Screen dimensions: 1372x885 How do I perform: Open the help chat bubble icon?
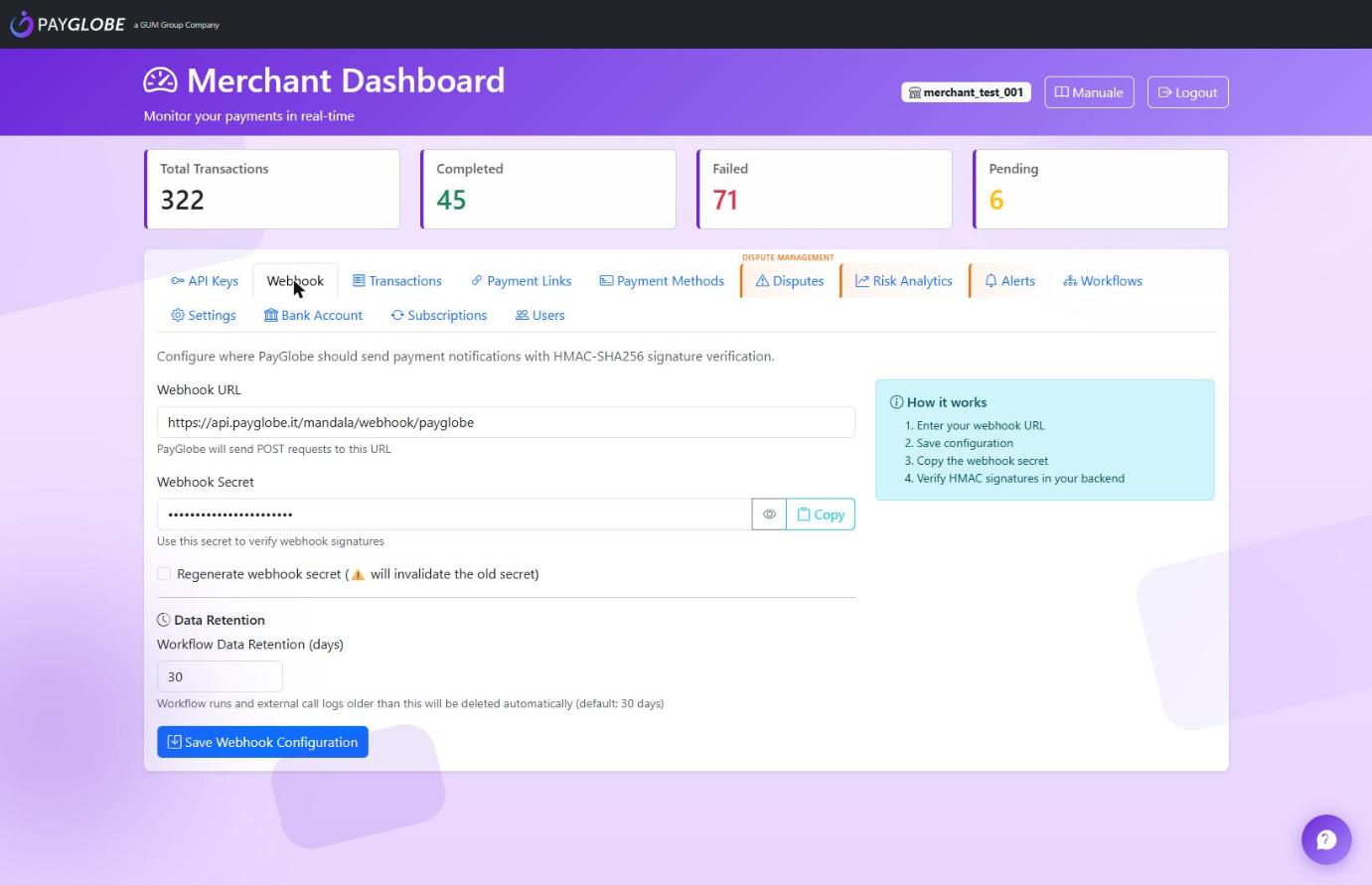[1326, 839]
